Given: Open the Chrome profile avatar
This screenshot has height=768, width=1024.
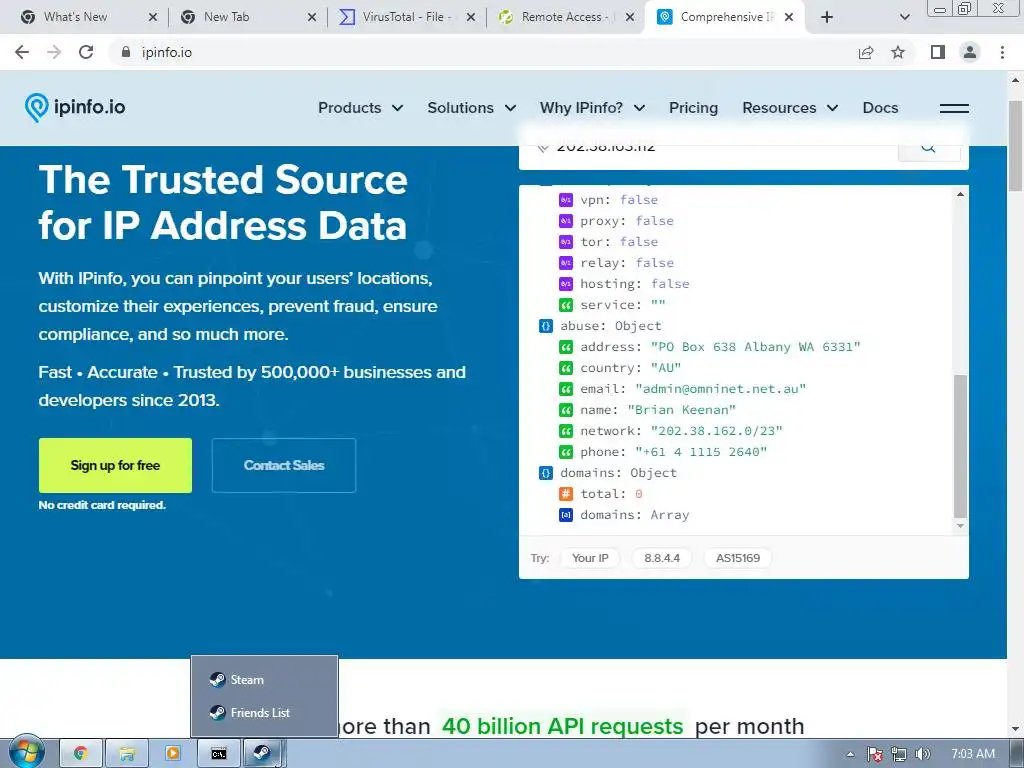Looking at the screenshot, I should [x=970, y=52].
